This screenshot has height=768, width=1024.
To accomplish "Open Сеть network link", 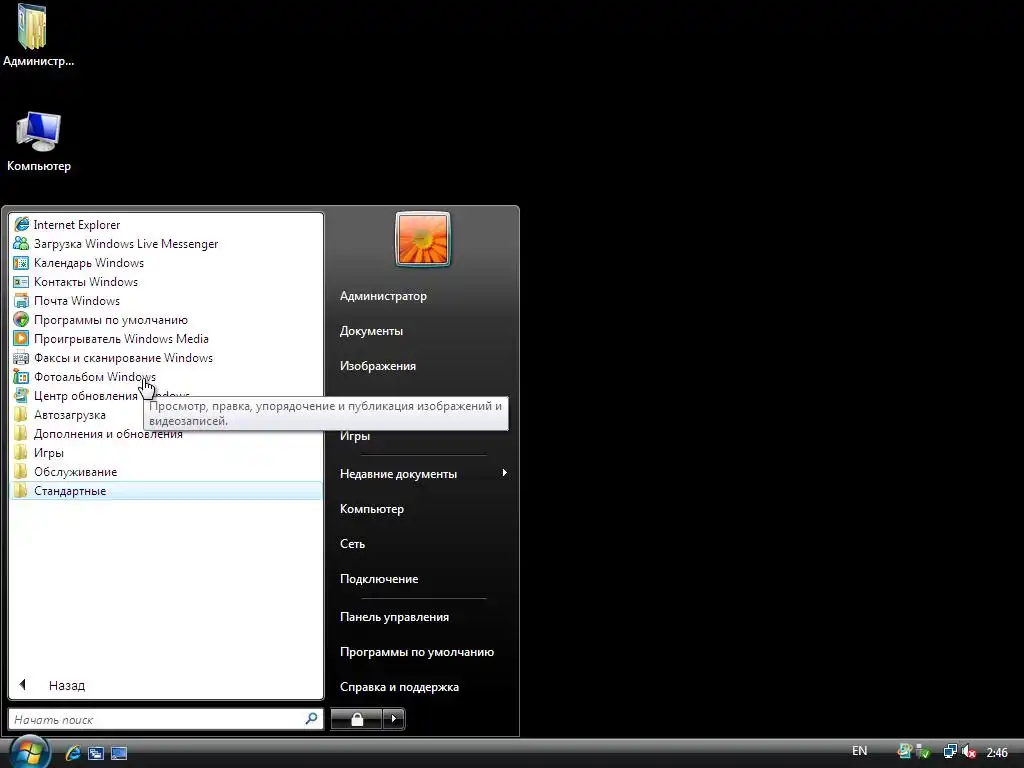I will 352,543.
